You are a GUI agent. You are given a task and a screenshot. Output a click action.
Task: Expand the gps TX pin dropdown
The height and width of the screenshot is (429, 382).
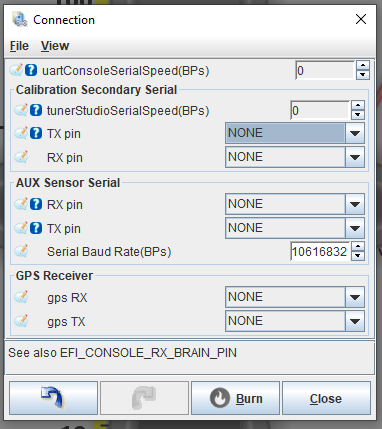(355, 321)
